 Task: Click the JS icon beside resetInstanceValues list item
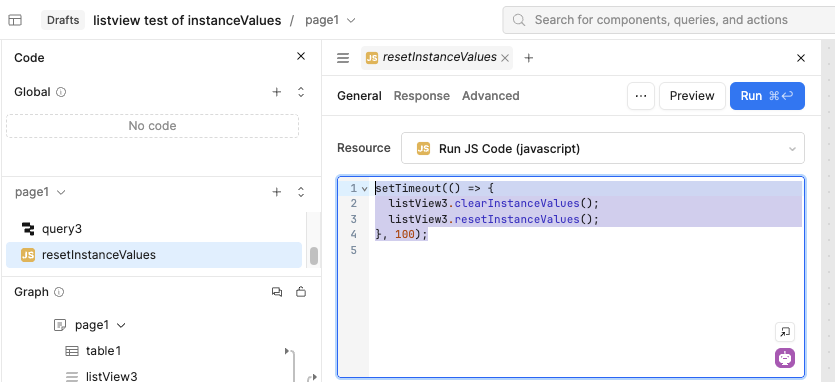tap(28, 255)
